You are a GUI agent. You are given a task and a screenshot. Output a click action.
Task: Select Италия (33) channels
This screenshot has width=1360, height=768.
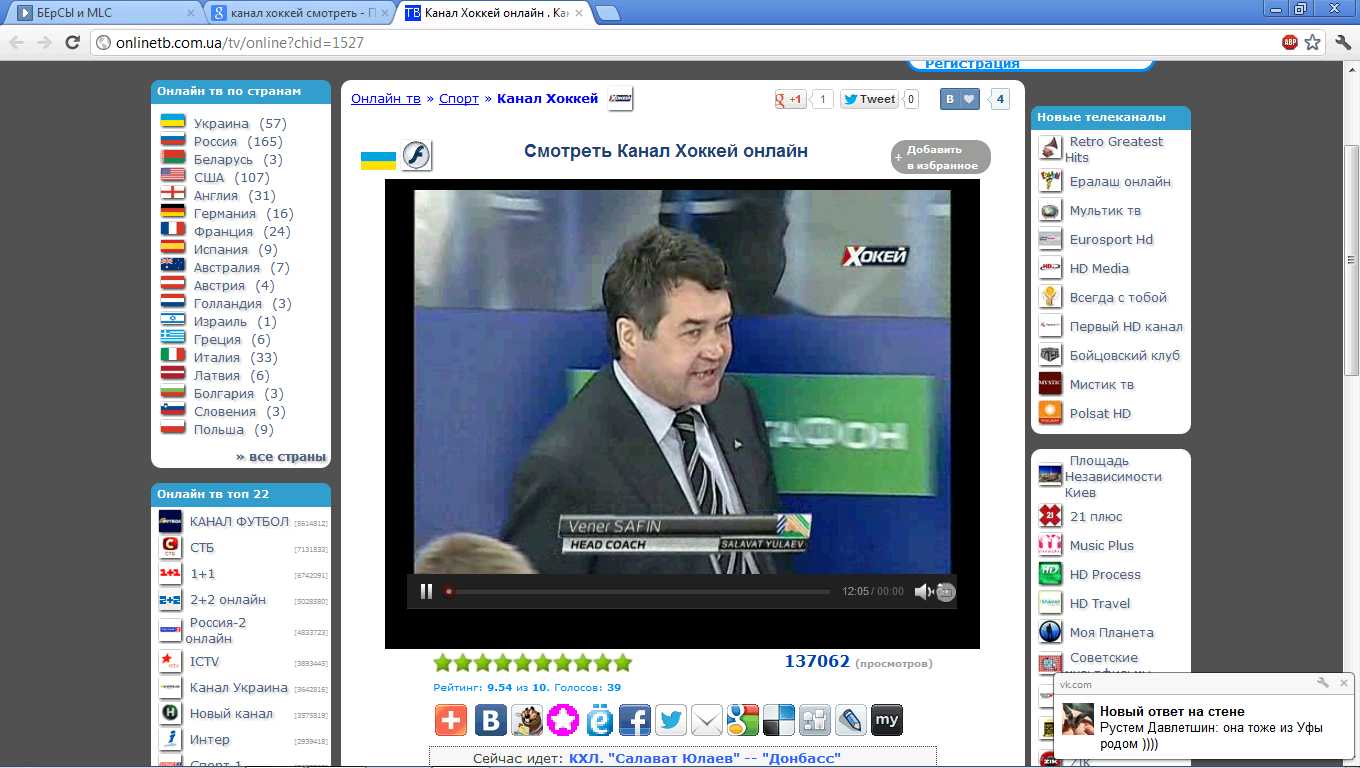pyautogui.click(x=236, y=357)
